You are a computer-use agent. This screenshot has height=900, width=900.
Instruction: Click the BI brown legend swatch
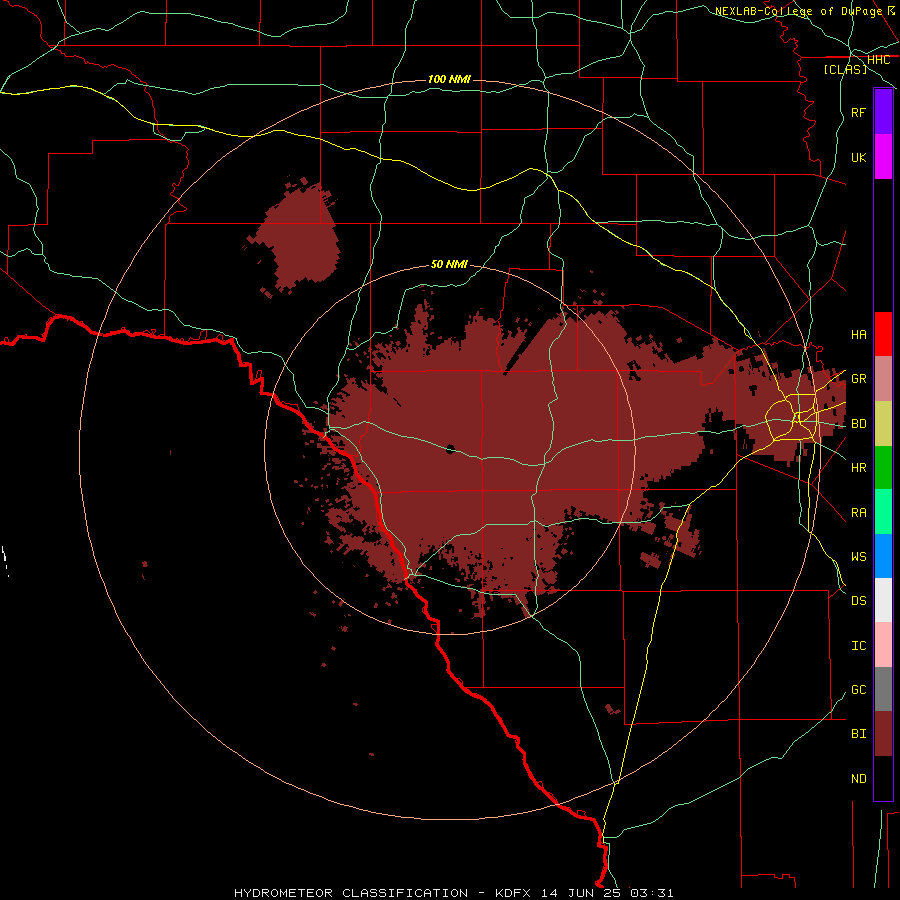click(x=883, y=734)
